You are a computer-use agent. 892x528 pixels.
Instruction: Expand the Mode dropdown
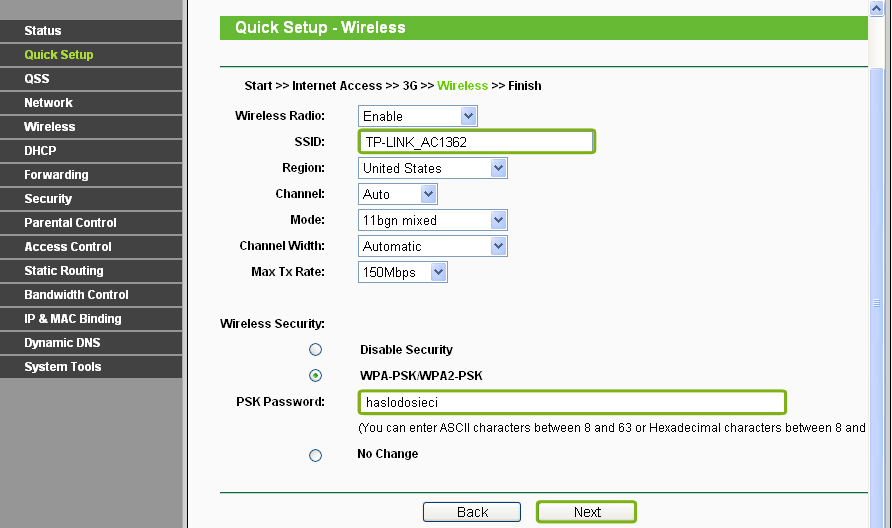432,221
